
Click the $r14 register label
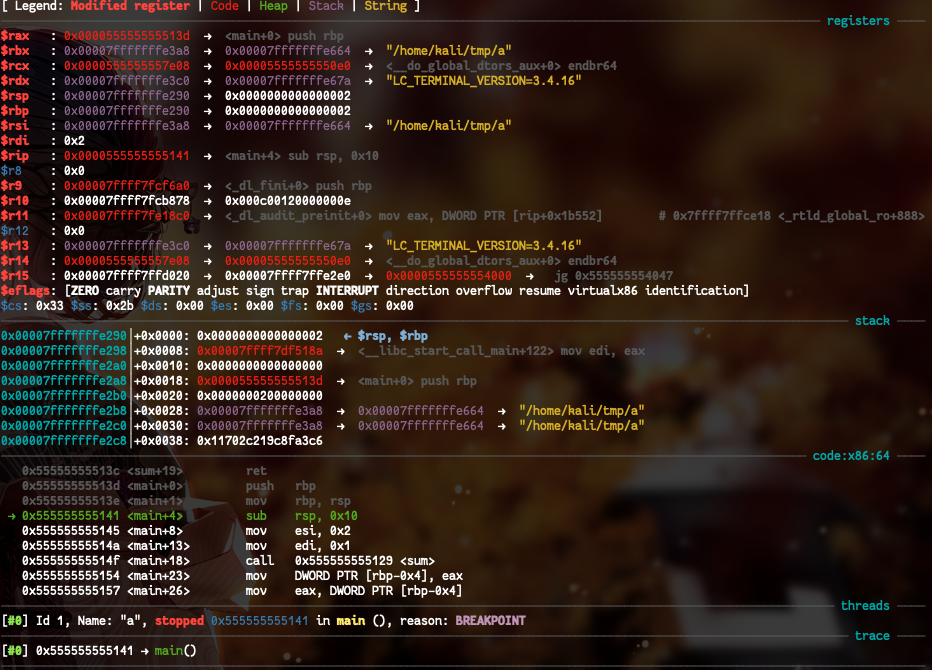pyautogui.click(x=15, y=260)
